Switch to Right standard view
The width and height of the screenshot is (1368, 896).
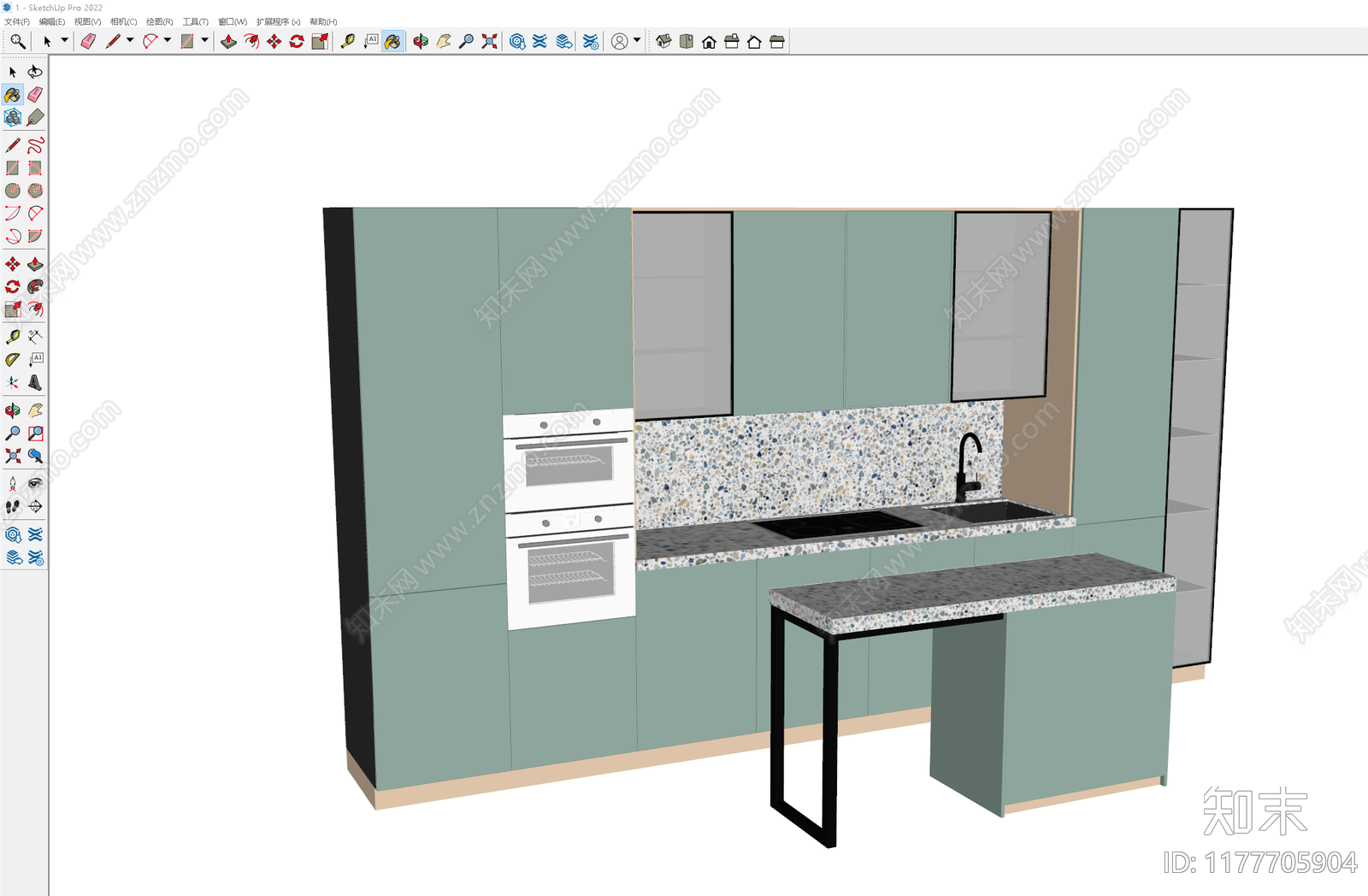tap(732, 41)
